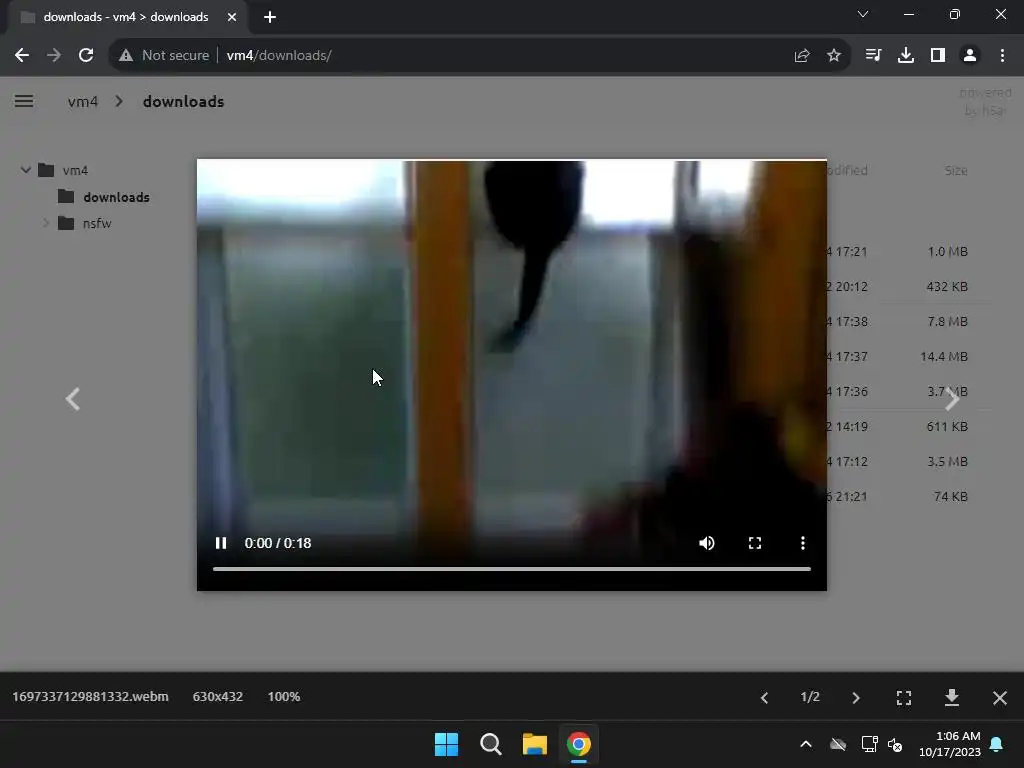Viewport: 1024px width, 768px height.
Task: Click the 74 KB size cell
Action: pyautogui.click(x=951, y=496)
